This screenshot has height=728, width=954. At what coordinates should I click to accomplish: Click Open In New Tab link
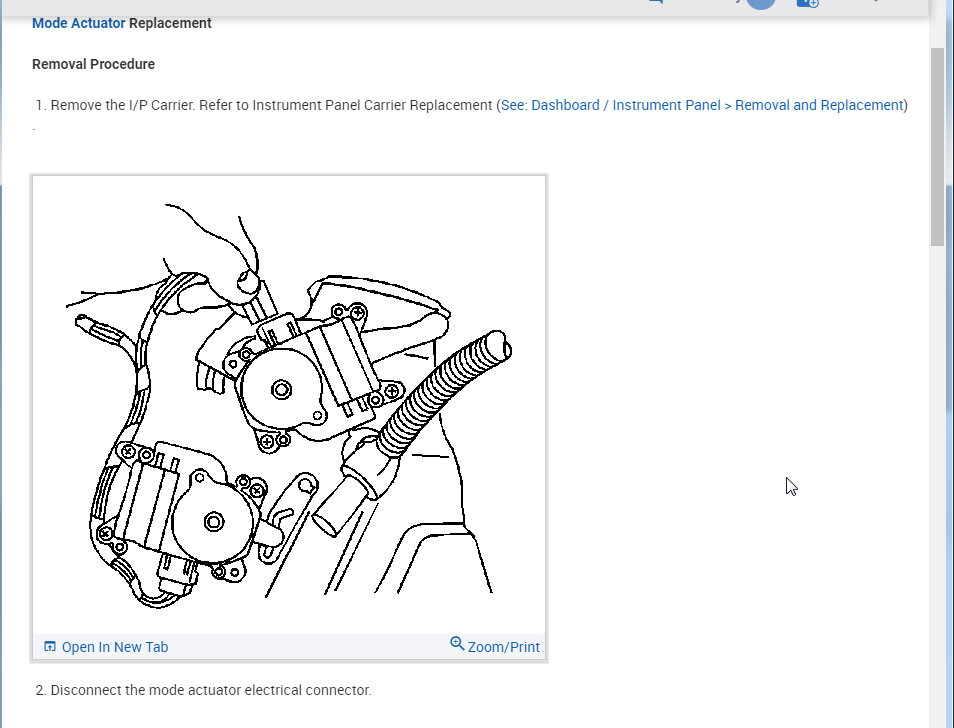pos(115,647)
